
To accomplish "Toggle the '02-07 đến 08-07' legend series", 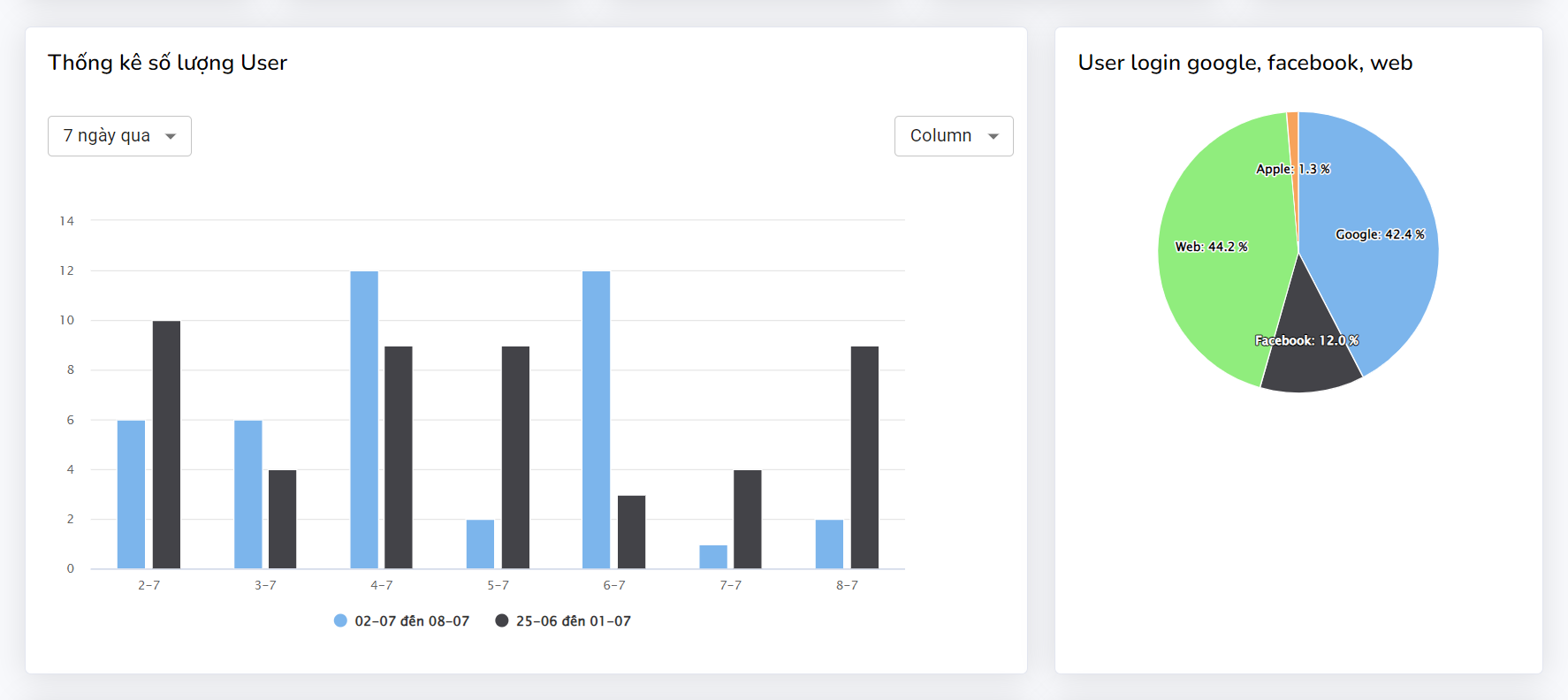I will tap(412, 621).
